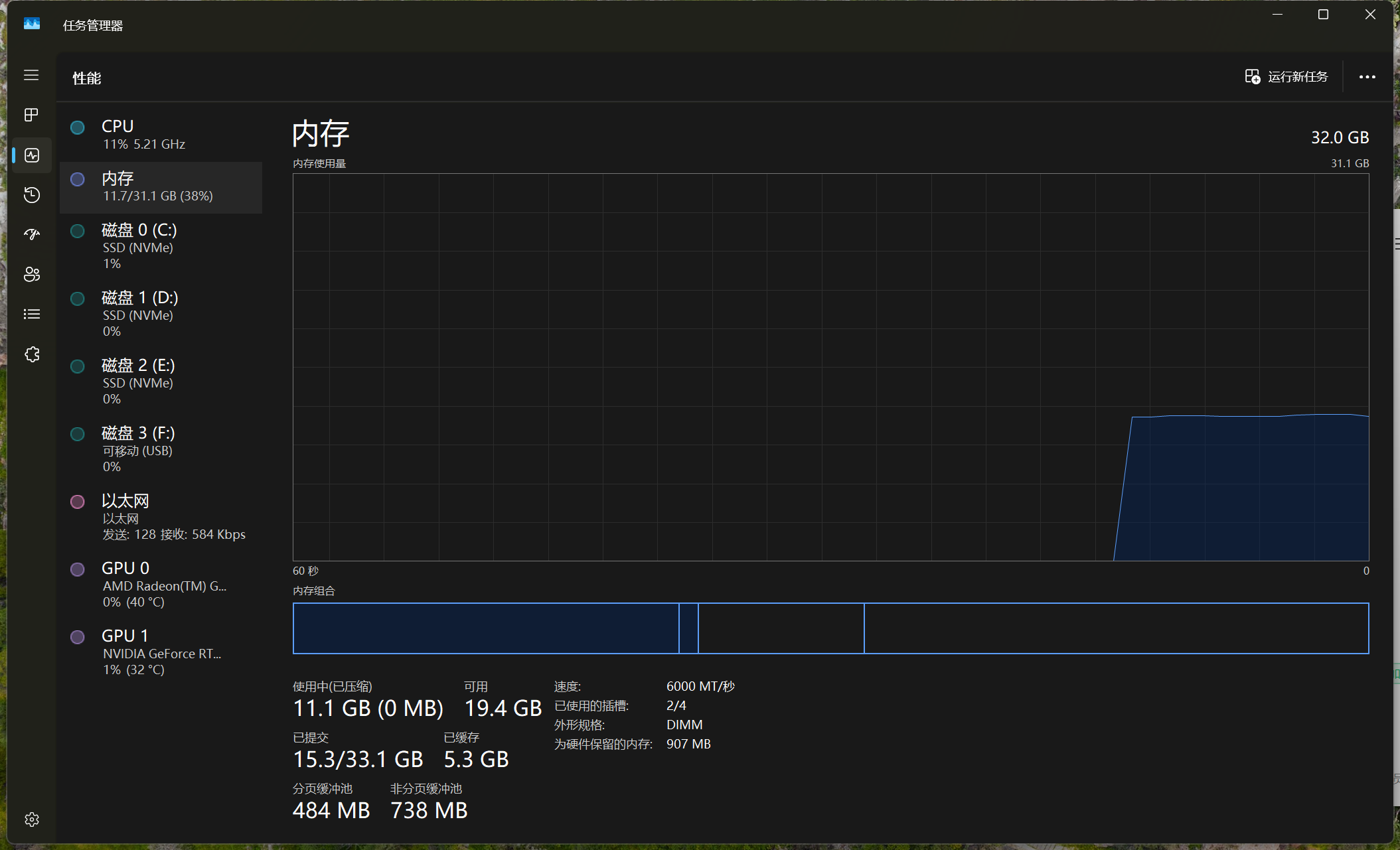Select Disk 3 (F:) removable USB entry
Viewport: 1400px width, 850px height.
point(161,449)
